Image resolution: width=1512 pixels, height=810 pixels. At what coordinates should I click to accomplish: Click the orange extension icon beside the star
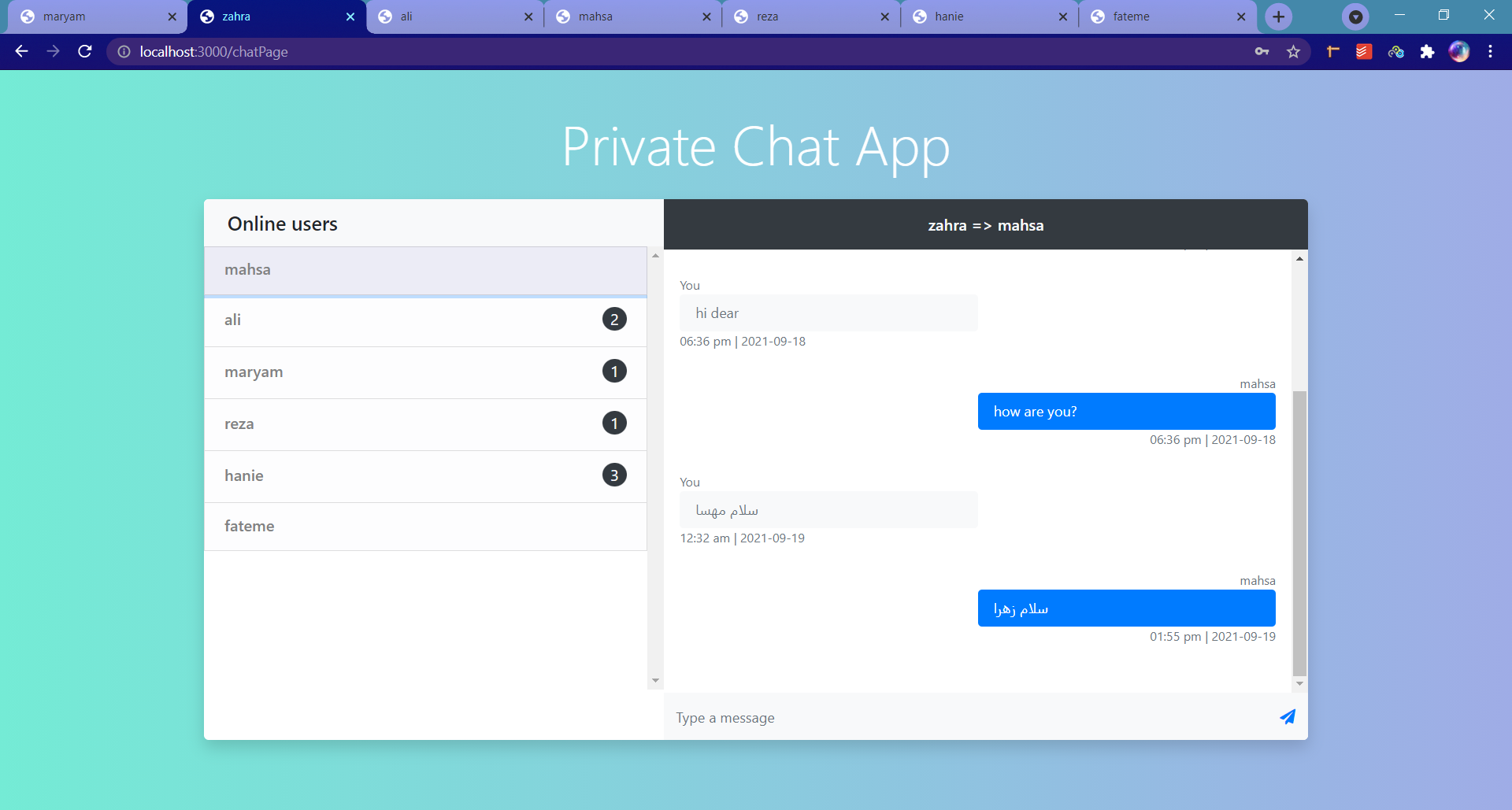(x=1332, y=51)
